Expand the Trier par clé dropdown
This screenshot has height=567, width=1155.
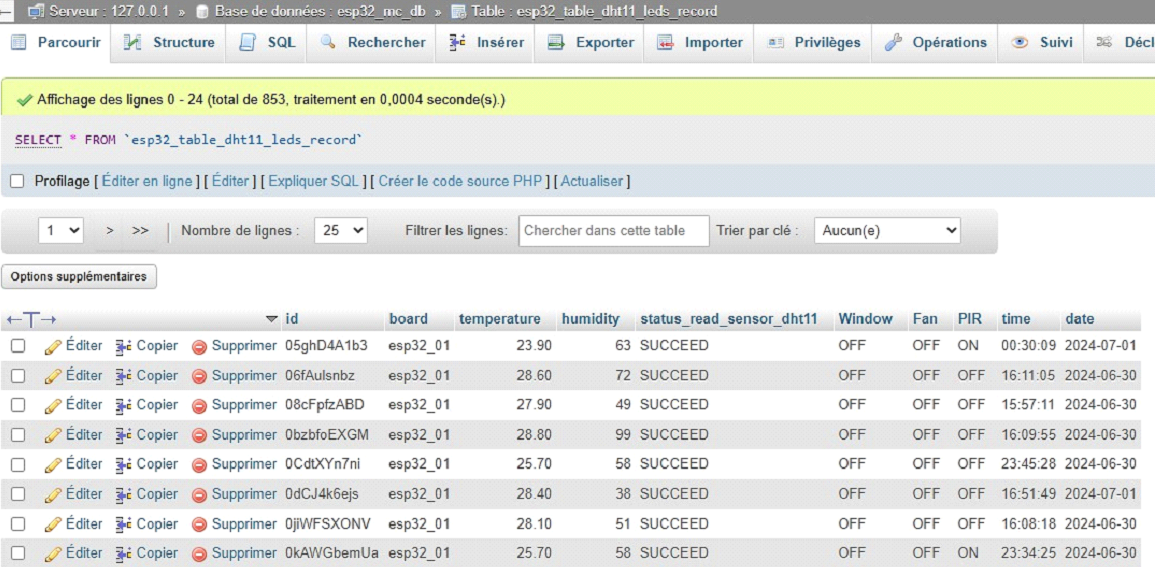[887, 230]
